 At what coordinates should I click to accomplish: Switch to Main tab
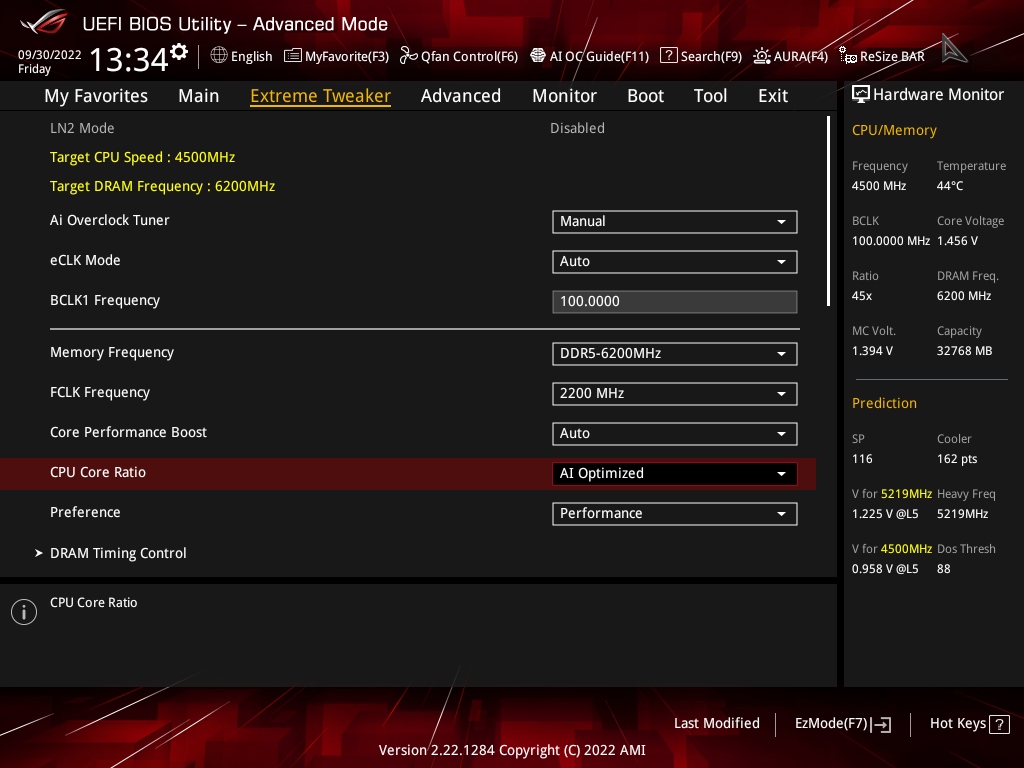199,95
